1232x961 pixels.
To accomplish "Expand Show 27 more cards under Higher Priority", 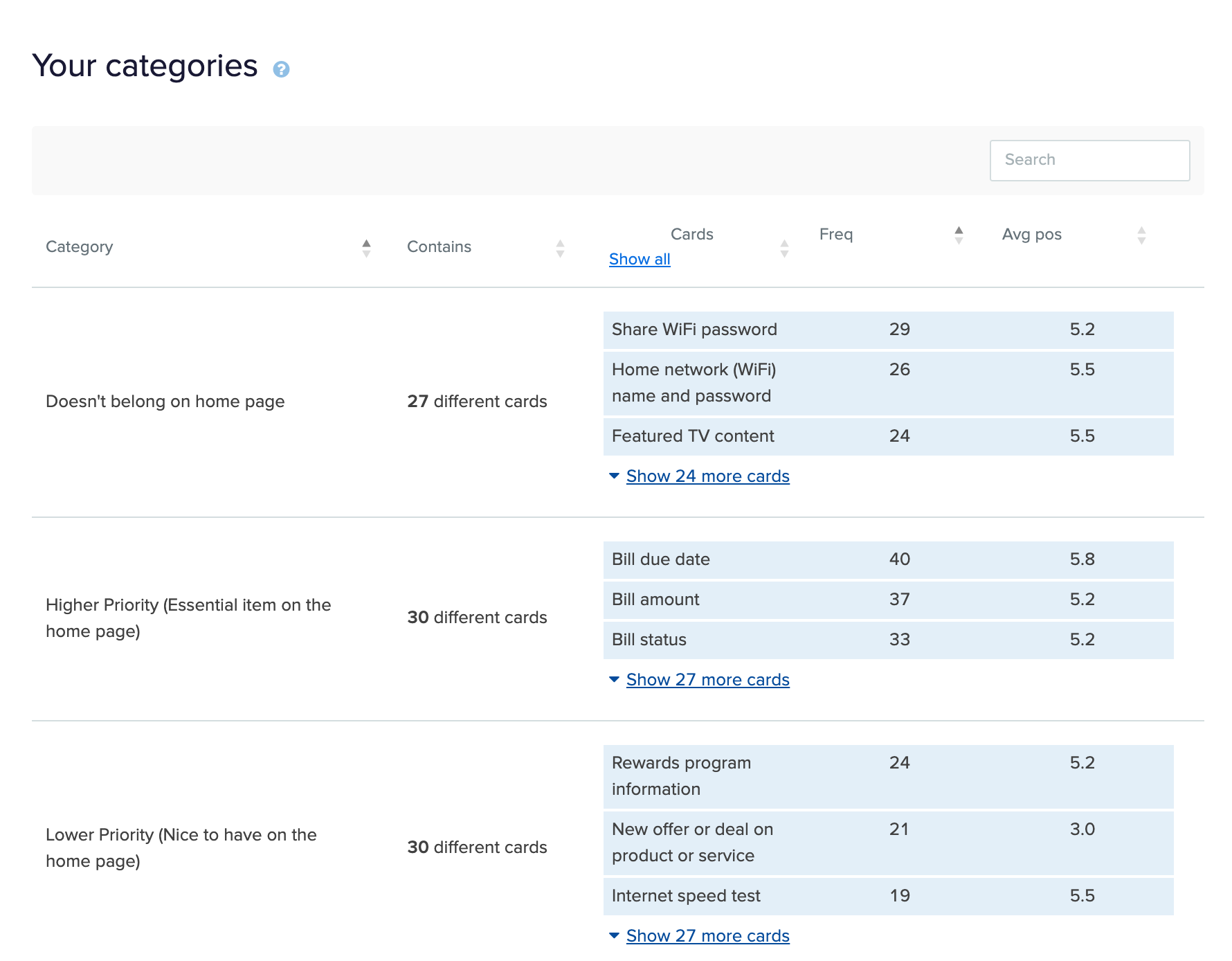I will [707, 680].
